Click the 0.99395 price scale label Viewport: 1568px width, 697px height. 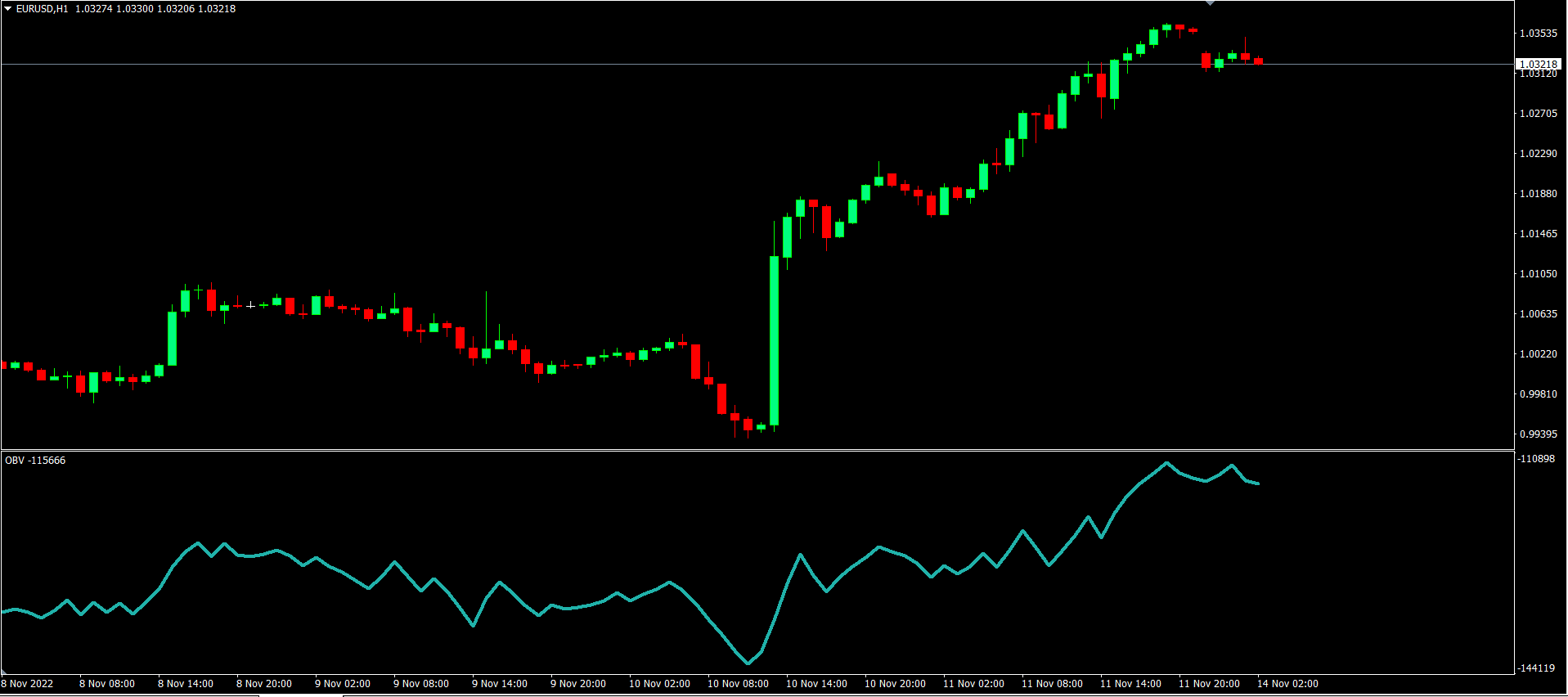pyautogui.click(x=1539, y=434)
